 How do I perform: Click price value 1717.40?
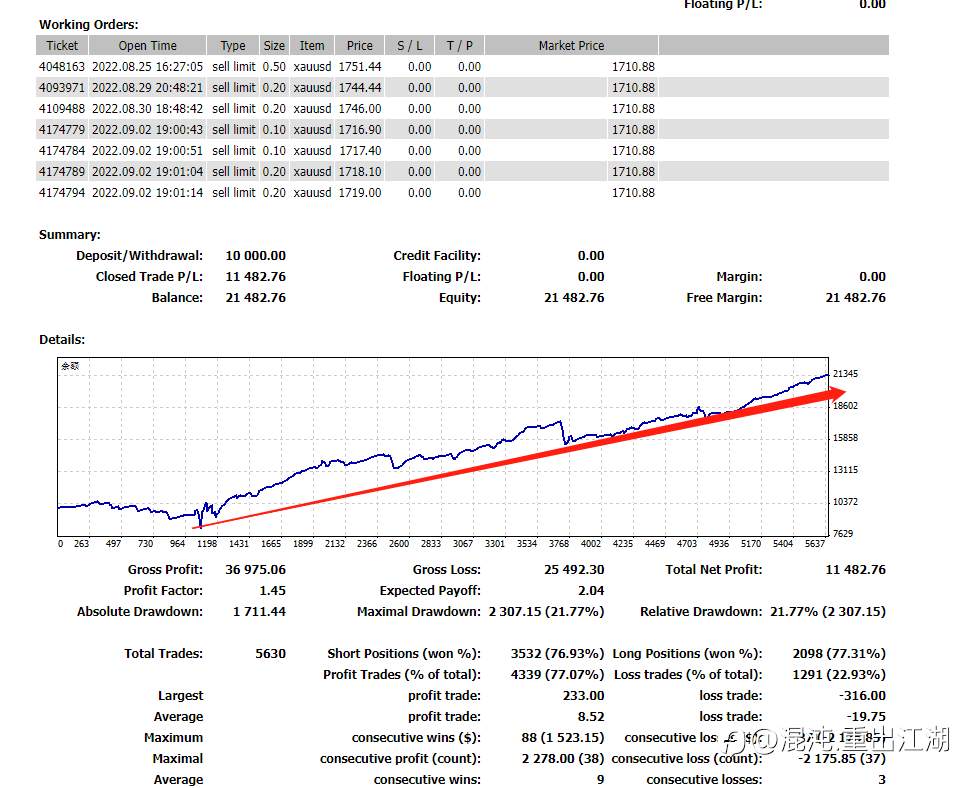pos(360,151)
